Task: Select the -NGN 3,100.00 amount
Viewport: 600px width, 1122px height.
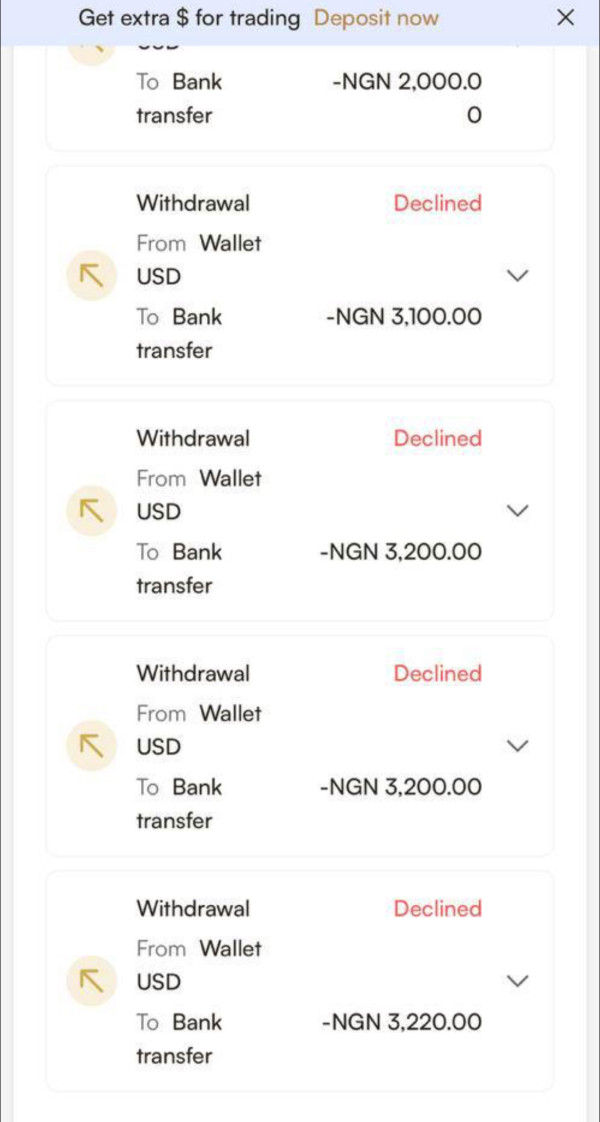Action: point(404,317)
